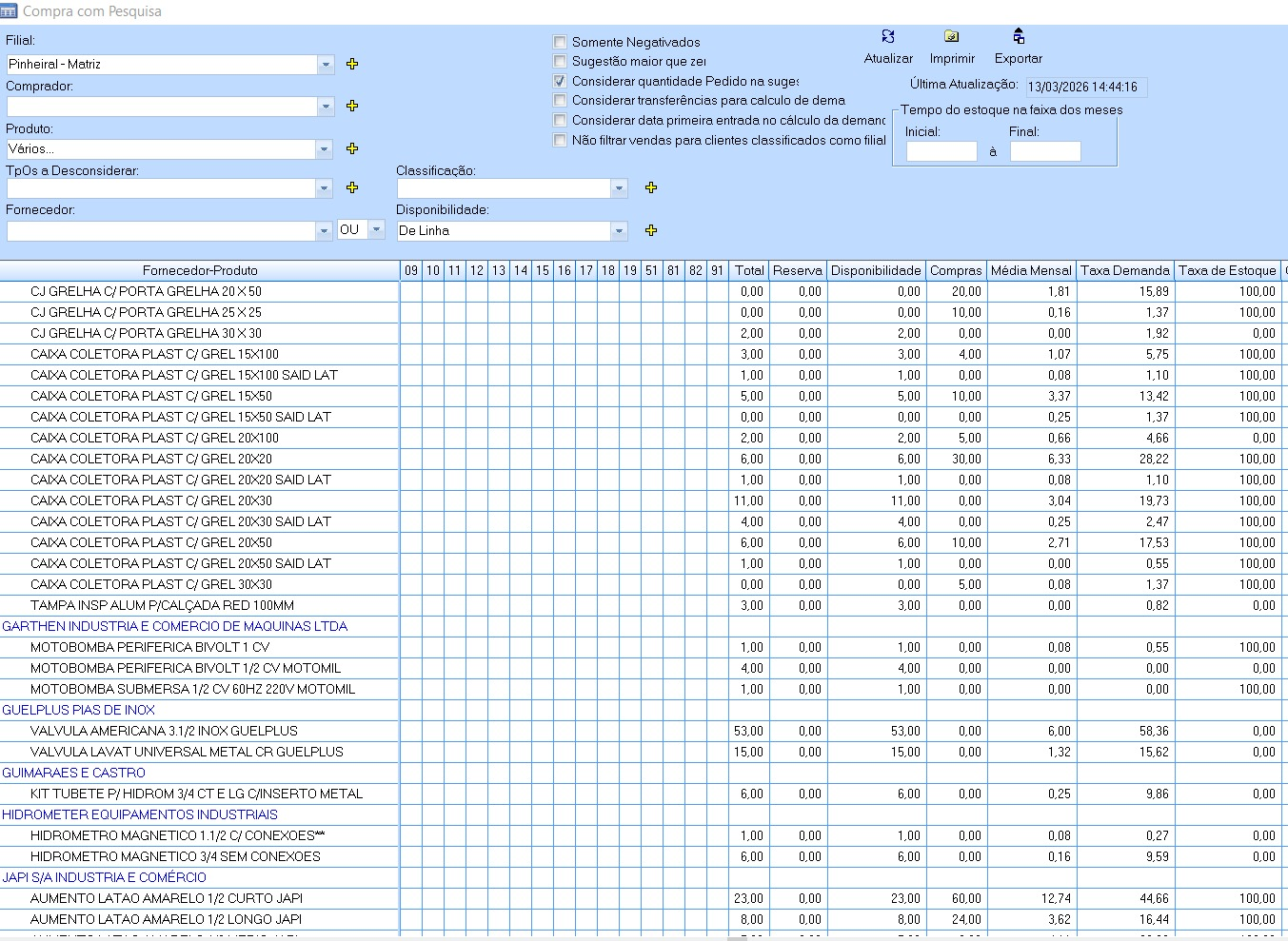Enable the Somente Negativados checkbox
Viewport: 1288px width, 941px height.
pos(560,42)
